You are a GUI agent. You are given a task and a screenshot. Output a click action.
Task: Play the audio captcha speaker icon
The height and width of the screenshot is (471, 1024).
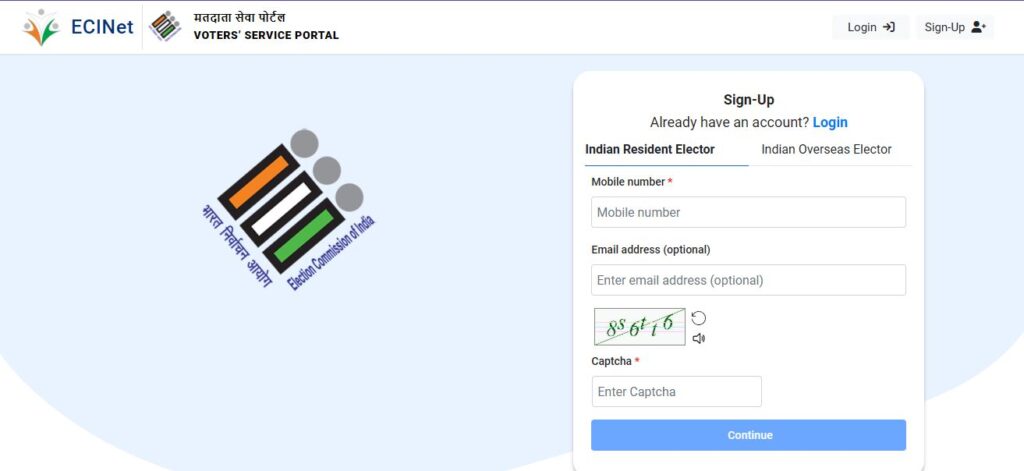699,338
